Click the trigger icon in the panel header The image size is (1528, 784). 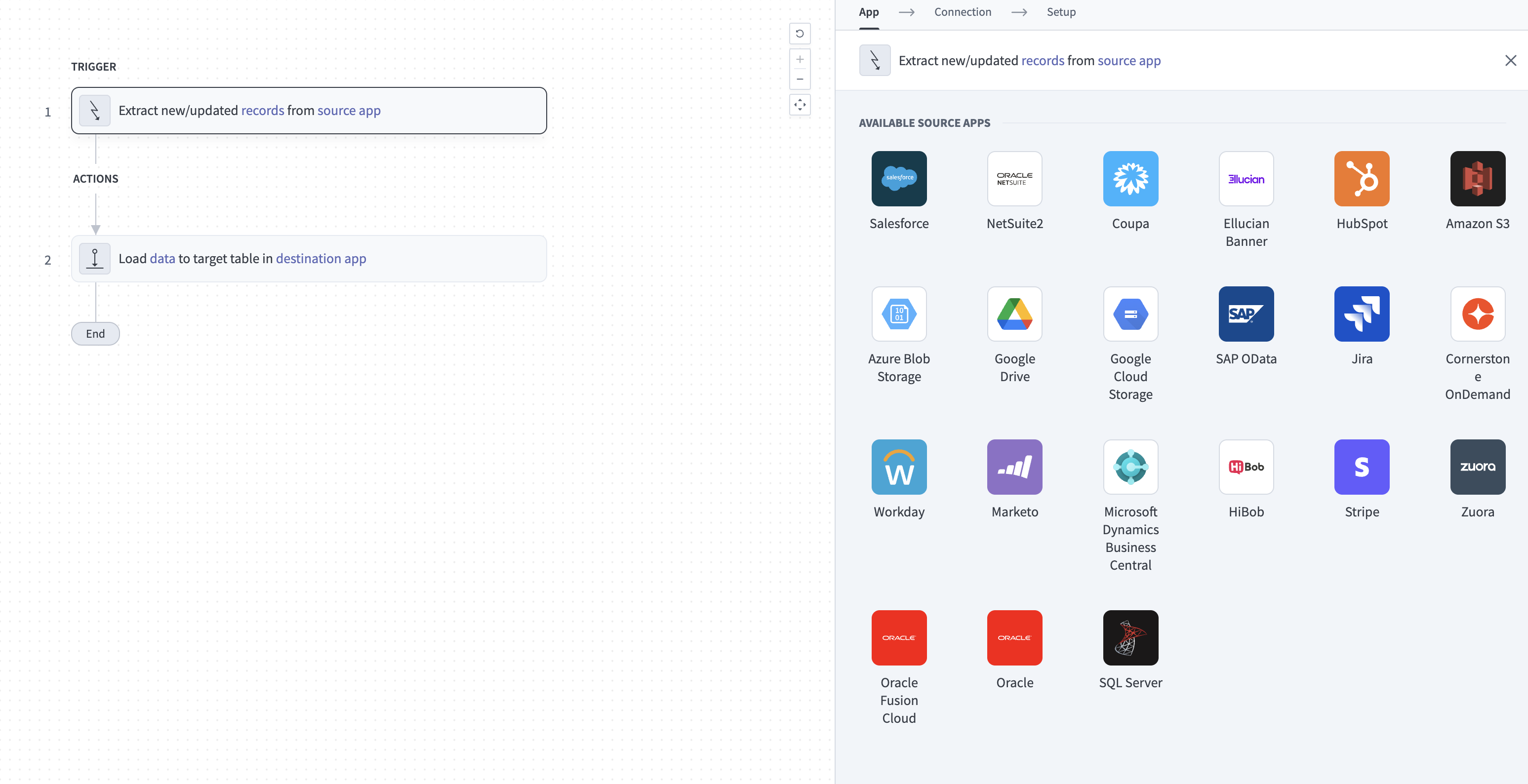coord(874,61)
